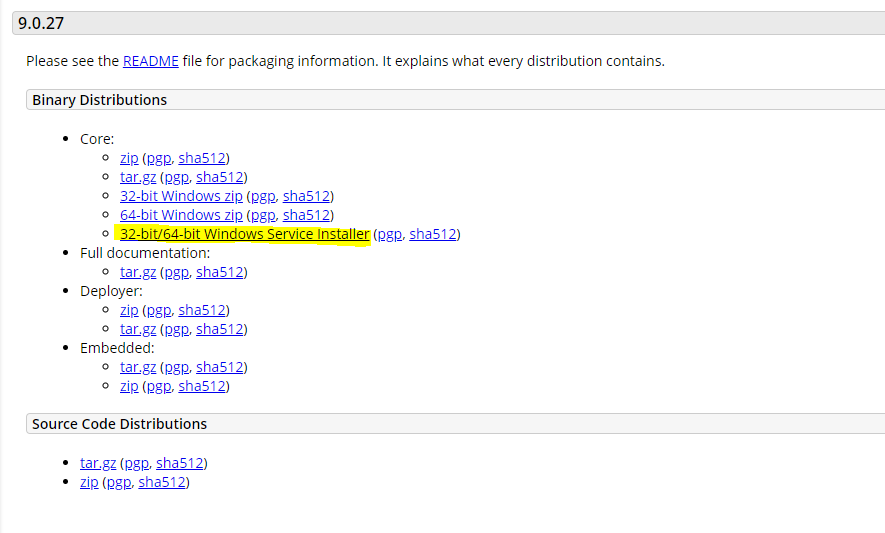Open sha512 for Source Code zip

(162, 482)
